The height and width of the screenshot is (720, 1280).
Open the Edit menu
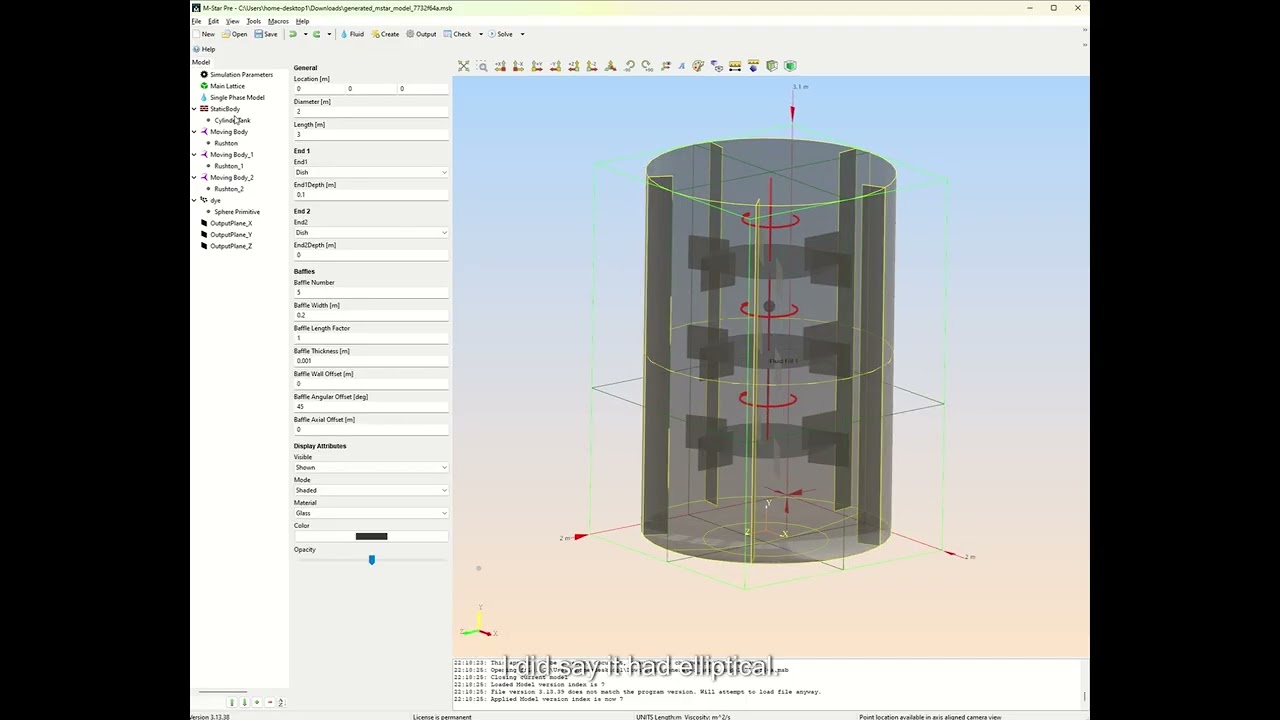pyautogui.click(x=213, y=21)
